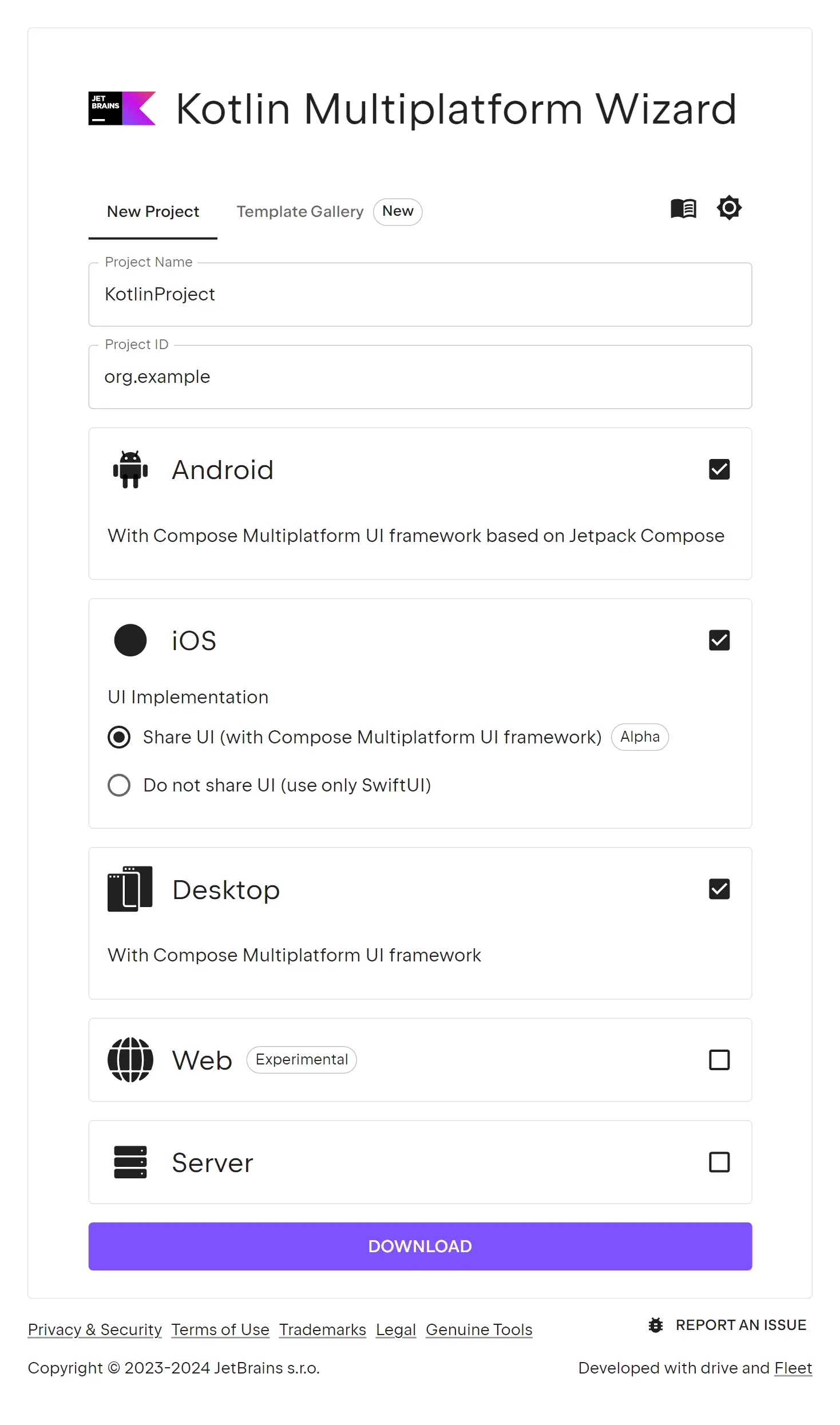This screenshot has height=1425, width=840.
Task: Click the iOS platform circle icon
Action: click(130, 640)
